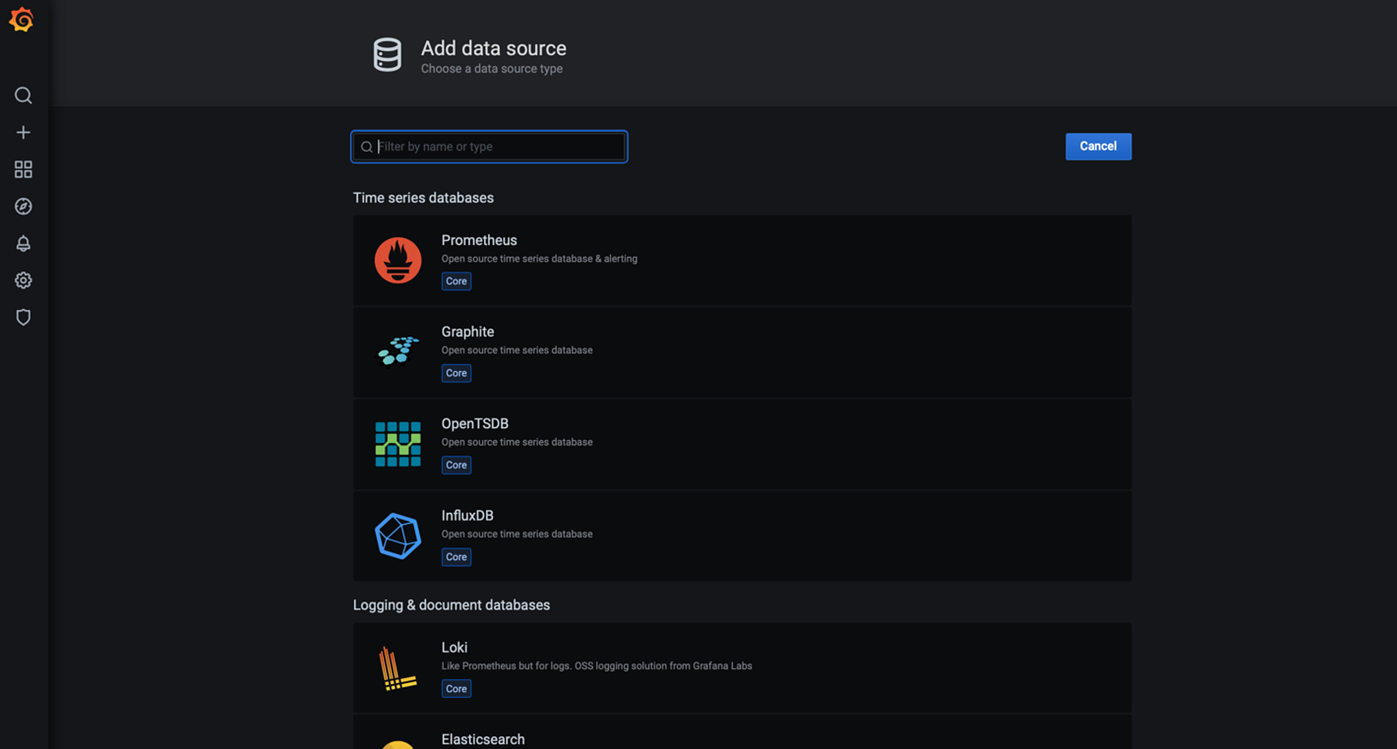The image size is (1397, 749).
Task: Click the Core badge under InfluxDB
Action: pos(456,557)
